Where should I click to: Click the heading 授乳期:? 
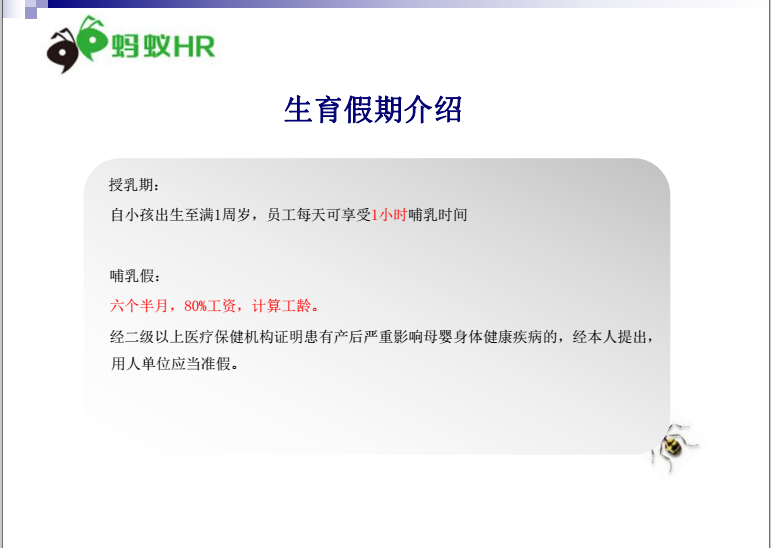pos(134,185)
